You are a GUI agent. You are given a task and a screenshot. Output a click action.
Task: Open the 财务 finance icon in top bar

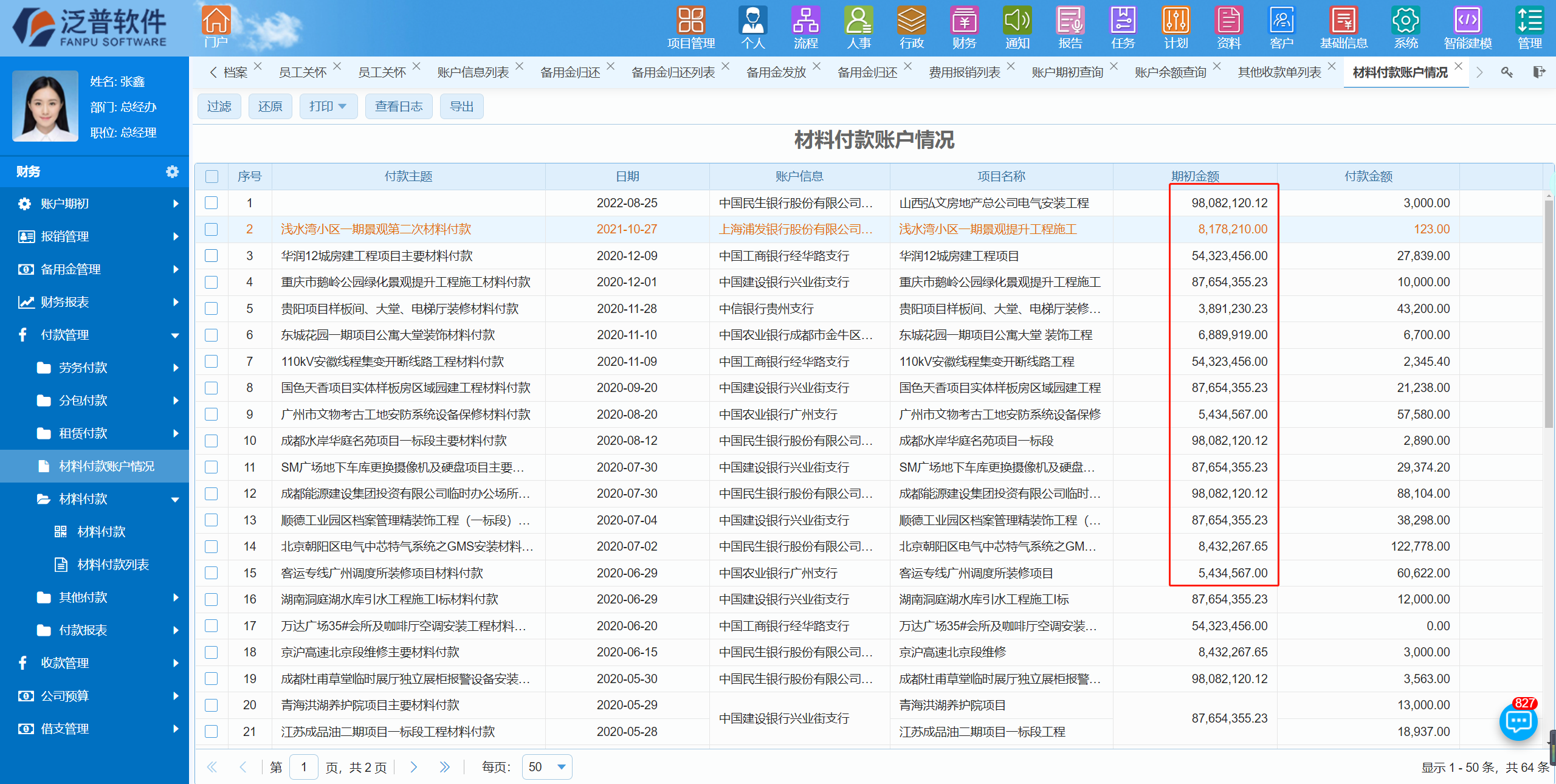click(965, 27)
